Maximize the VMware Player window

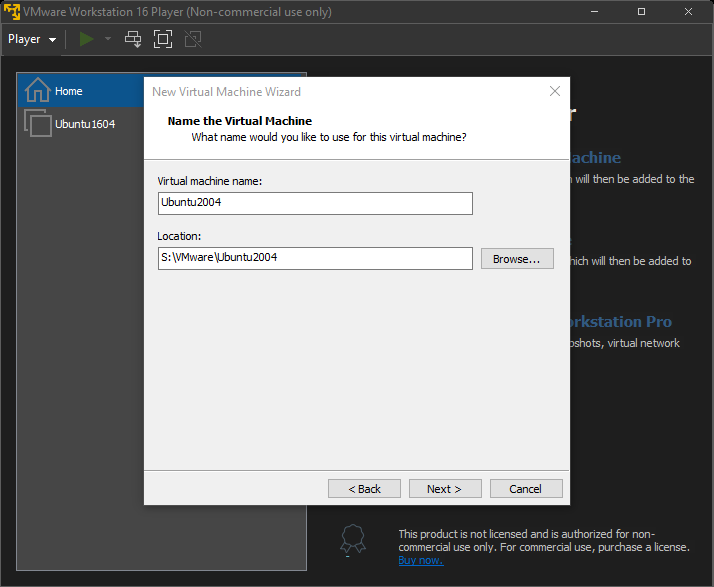coord(641,11)
